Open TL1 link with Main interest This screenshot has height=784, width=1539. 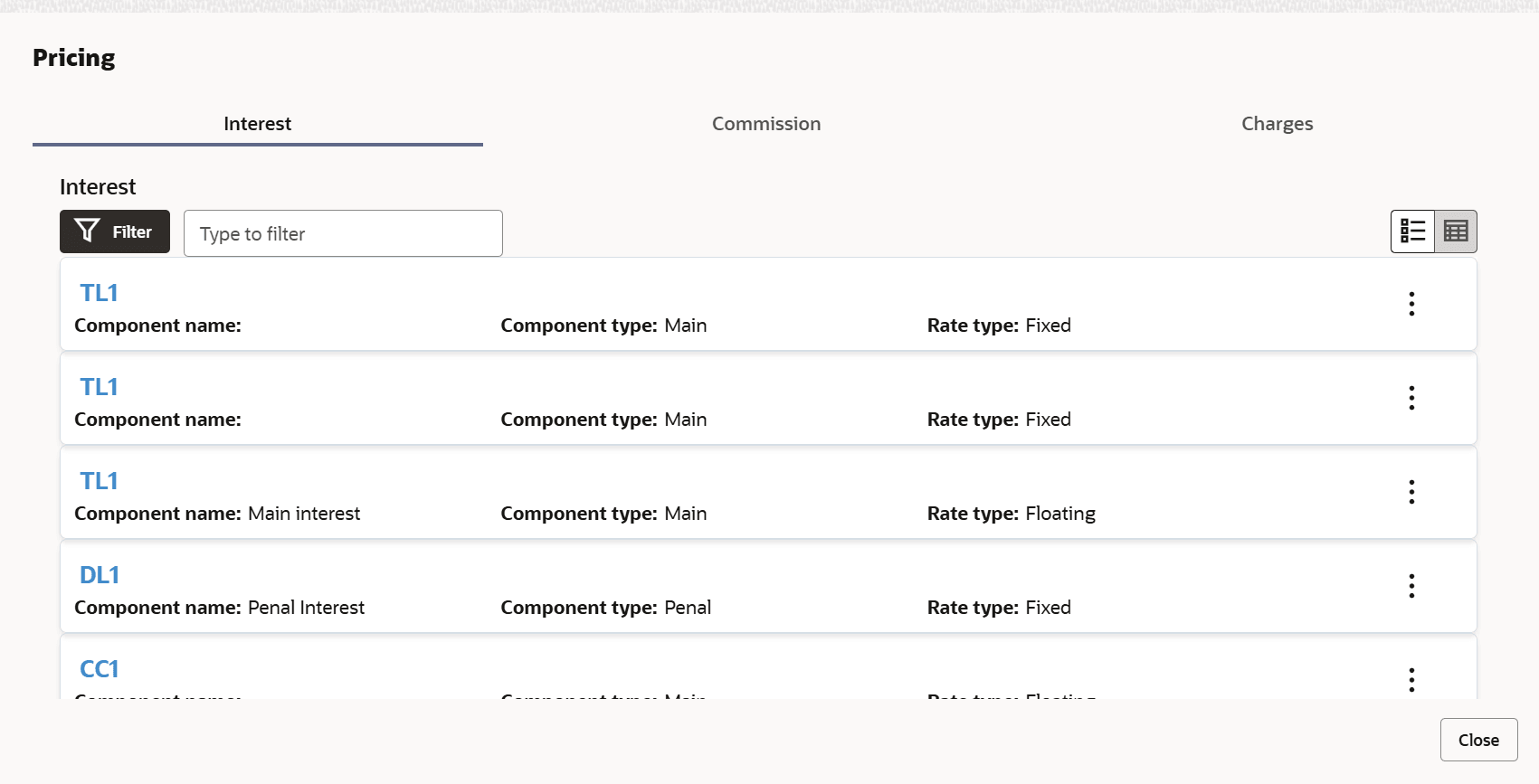(99, 481)
